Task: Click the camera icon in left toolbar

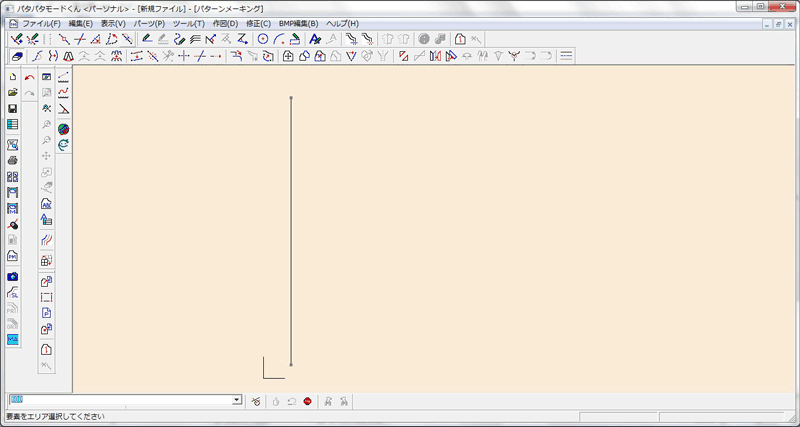Action: (x=12, y=277)
